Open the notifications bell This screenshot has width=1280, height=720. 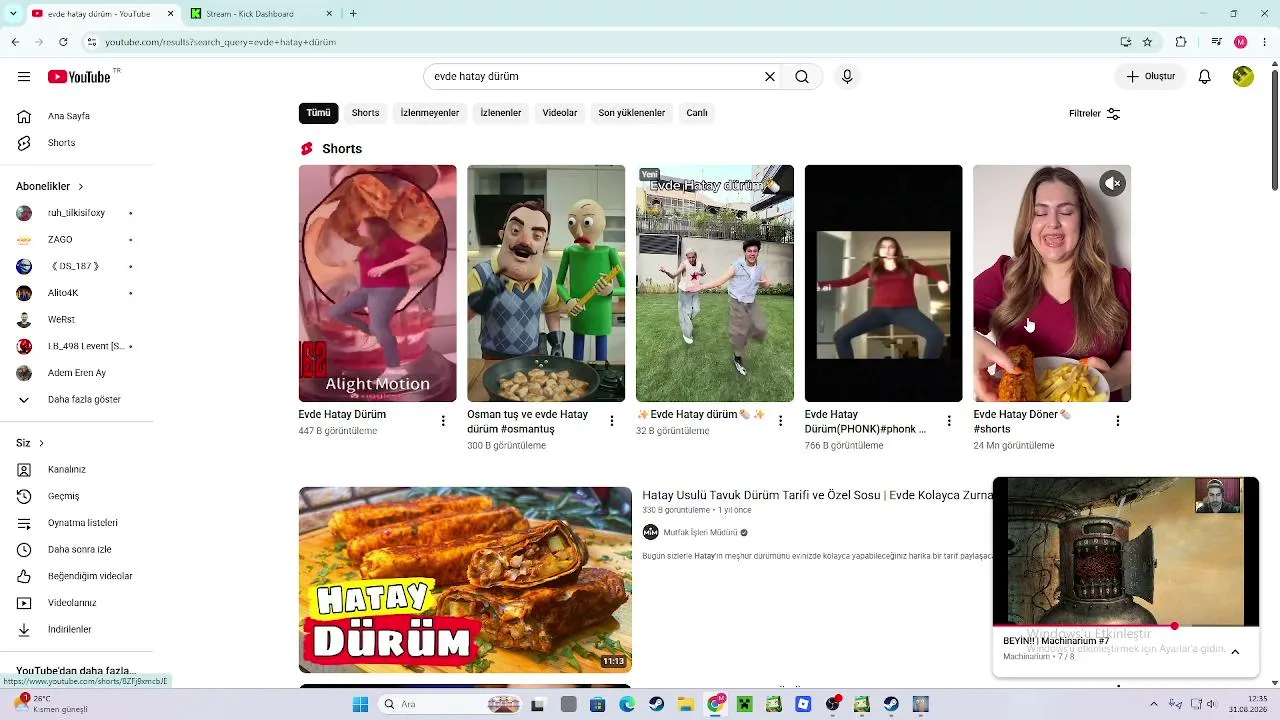pos(1205,77)
